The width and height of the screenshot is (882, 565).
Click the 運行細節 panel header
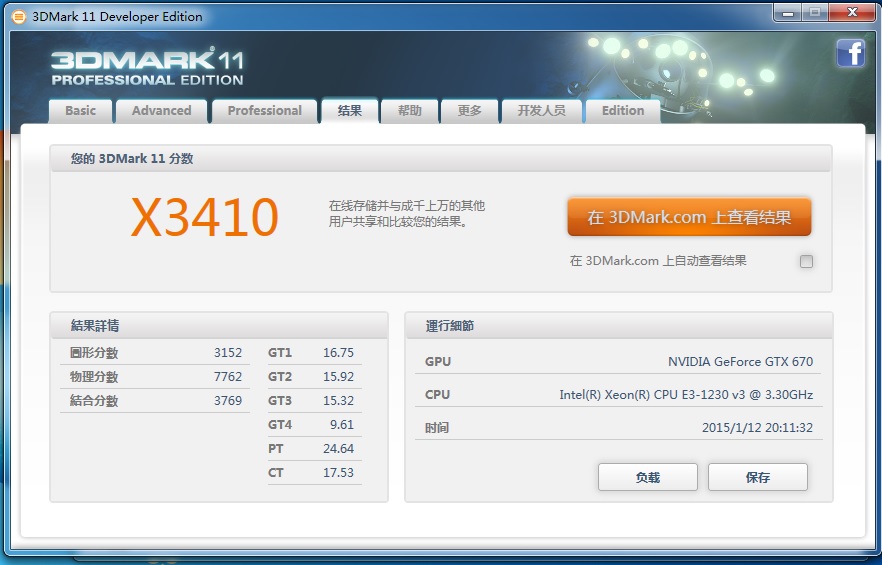[619, 325]
